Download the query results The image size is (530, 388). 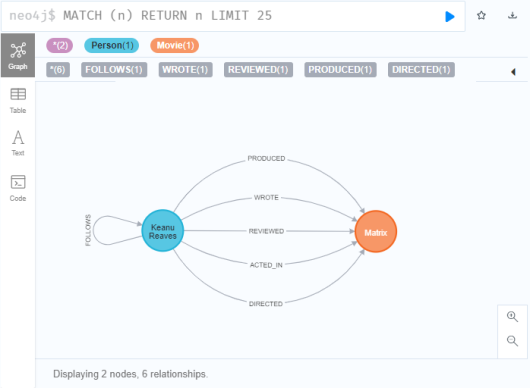[512, 16]
